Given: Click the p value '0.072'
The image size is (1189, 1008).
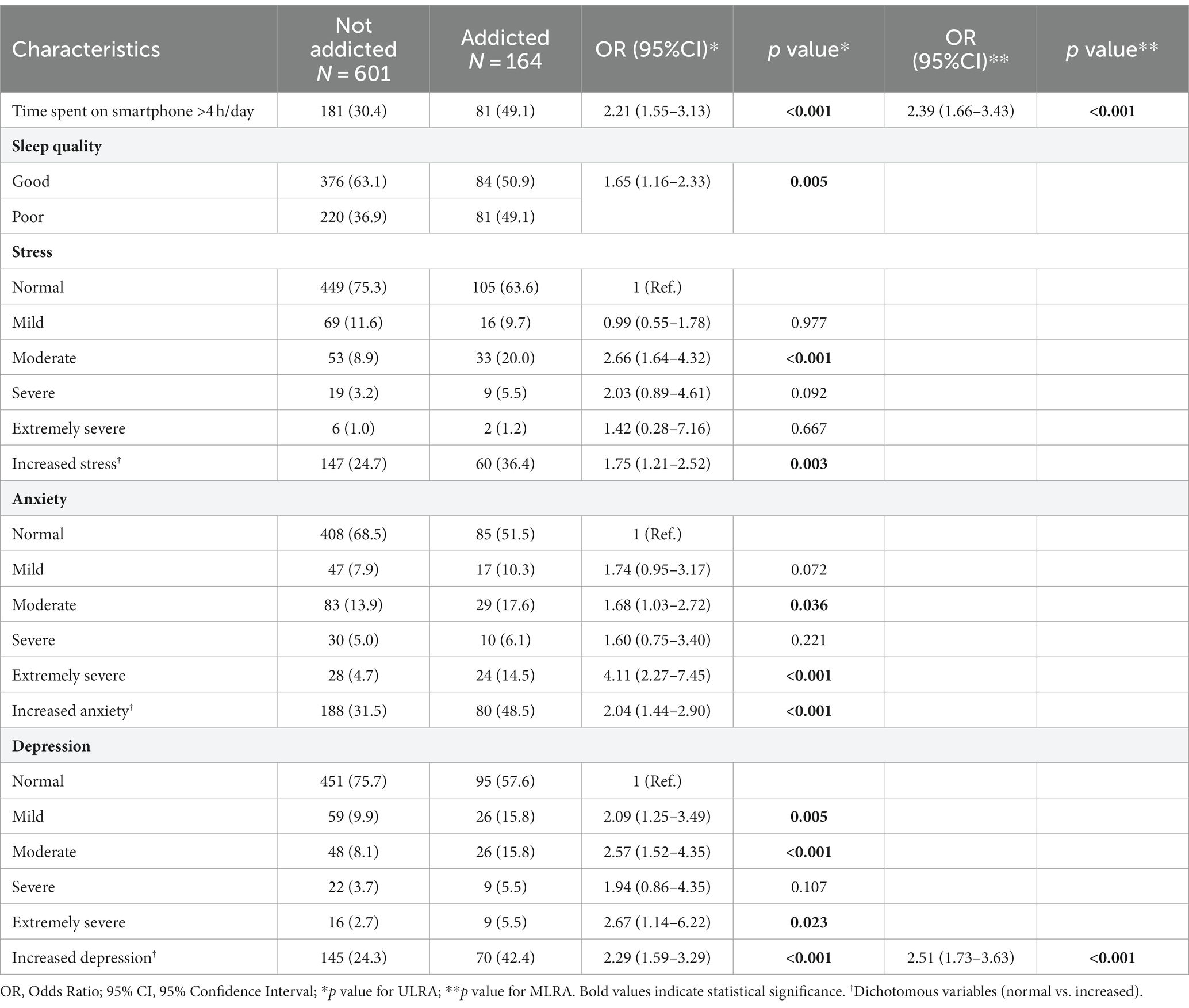Looking at the screenshot, I should coord(808,570).
